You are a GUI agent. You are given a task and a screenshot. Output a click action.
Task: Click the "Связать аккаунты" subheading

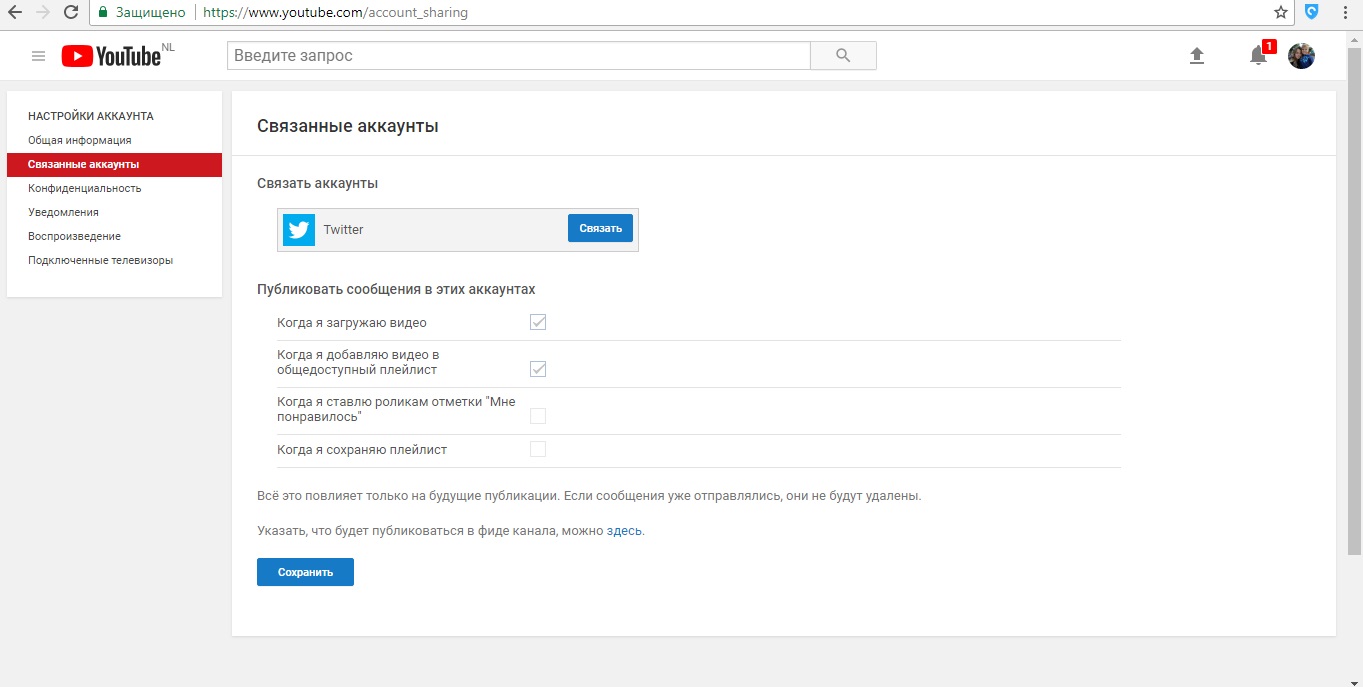(x=318, y=183)
